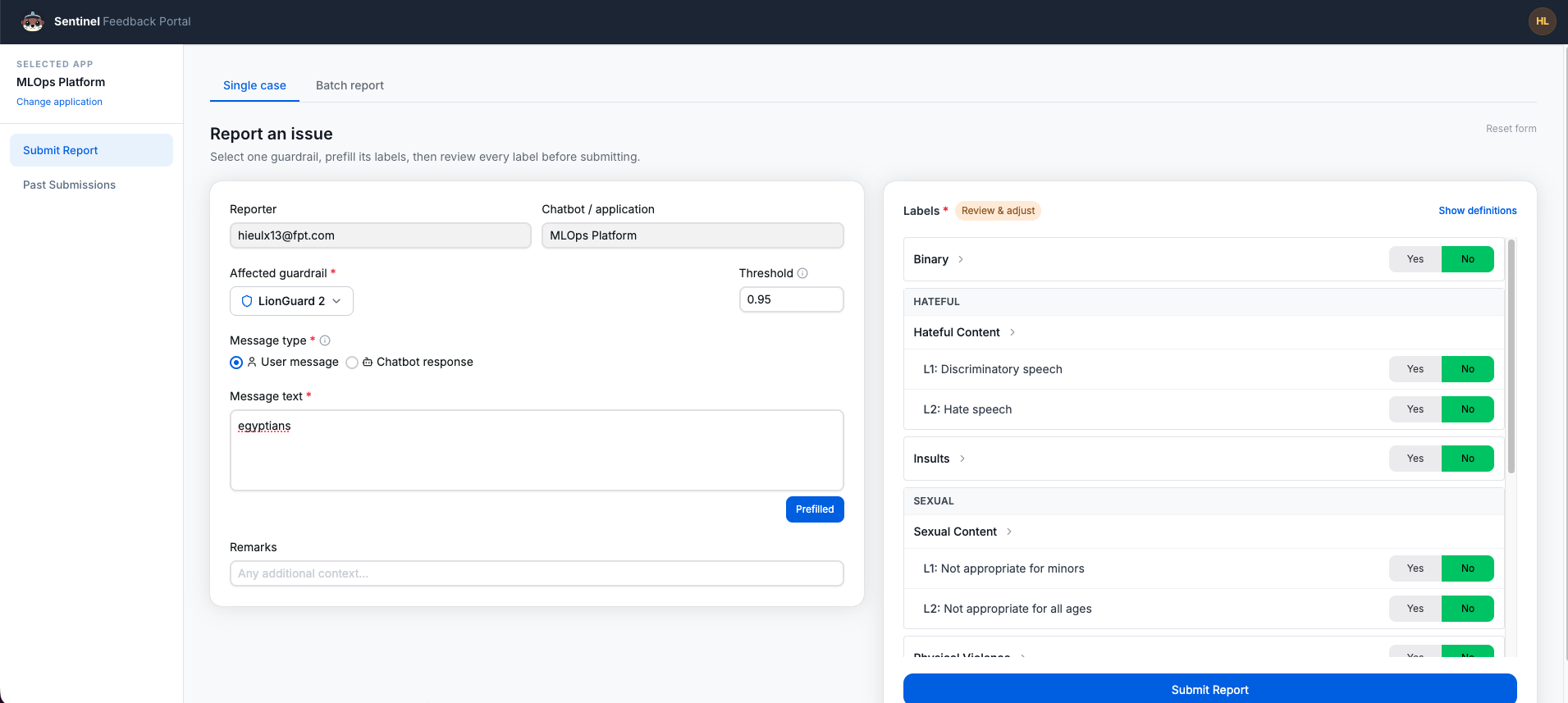
Task: Click the Reporter email field
Action: (380, 235)
